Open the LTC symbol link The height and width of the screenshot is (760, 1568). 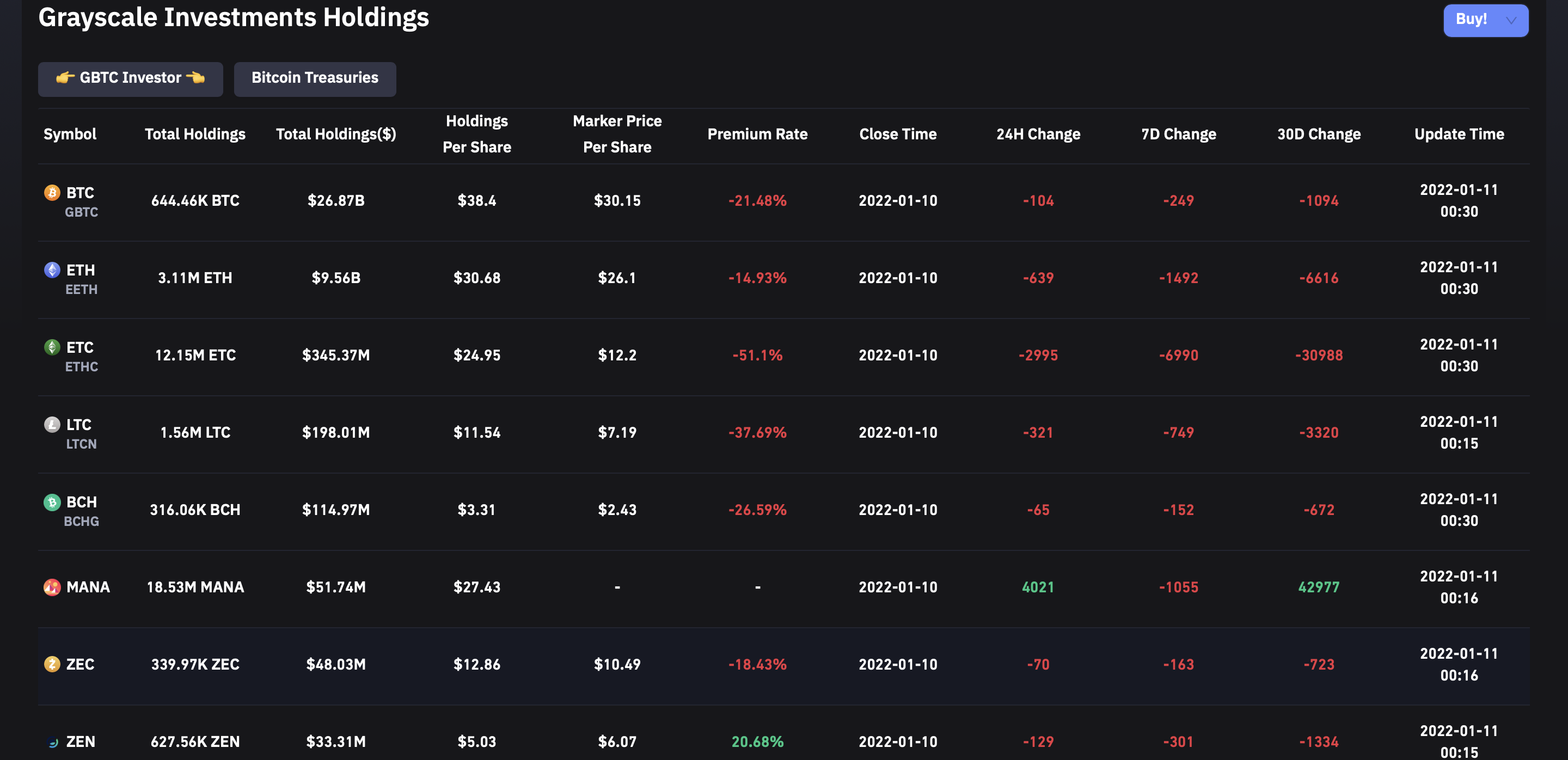(78, 425)
